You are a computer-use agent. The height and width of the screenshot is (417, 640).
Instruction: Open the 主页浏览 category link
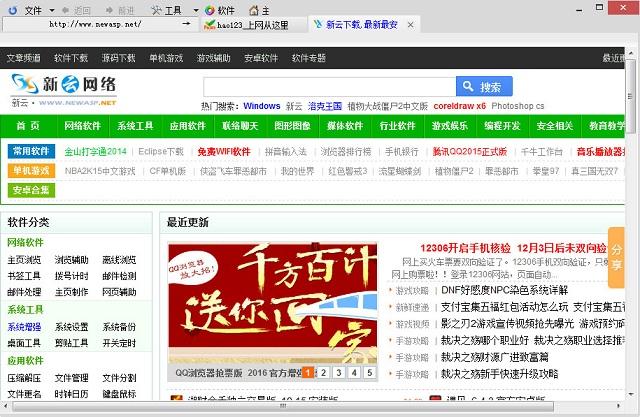tap(24, 260)
